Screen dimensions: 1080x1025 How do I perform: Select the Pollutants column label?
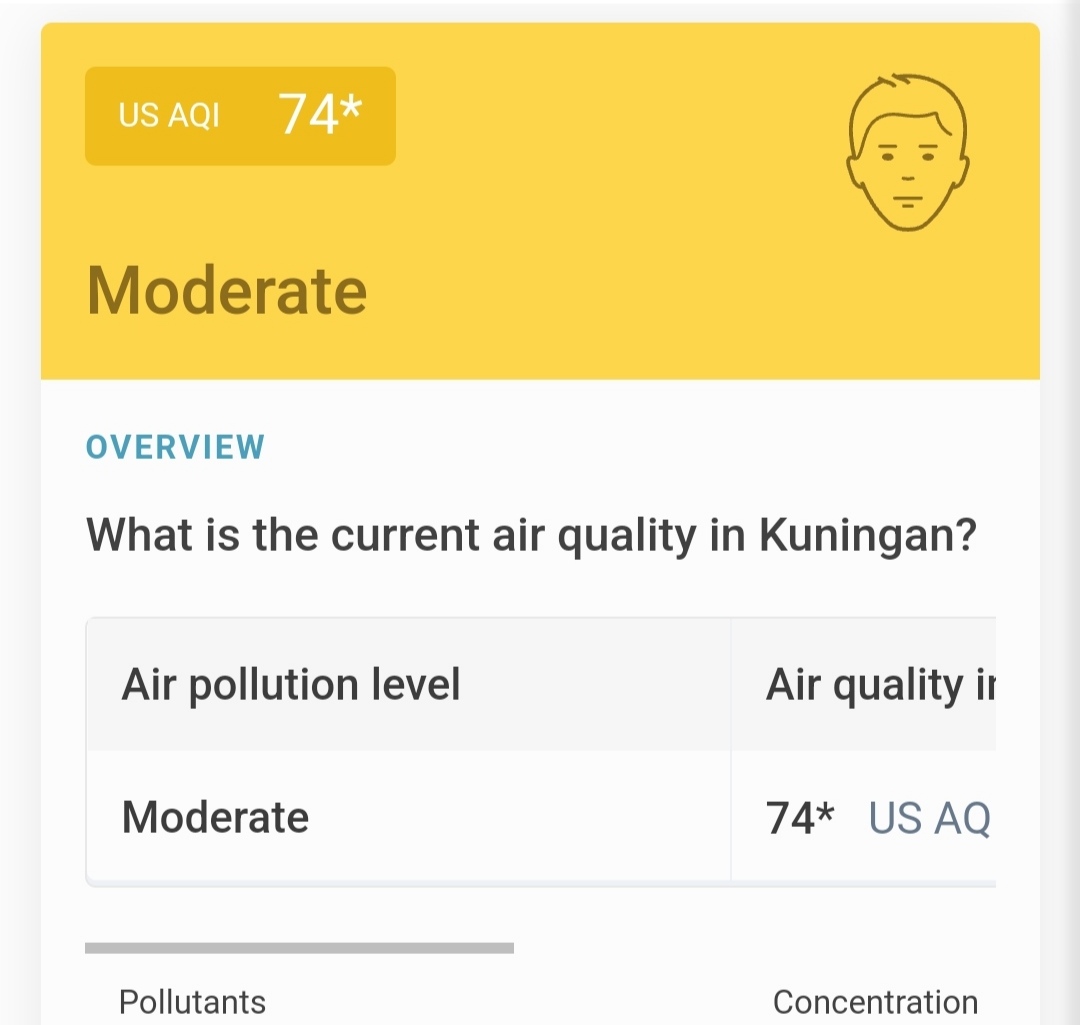click(x=192, y=1002)
